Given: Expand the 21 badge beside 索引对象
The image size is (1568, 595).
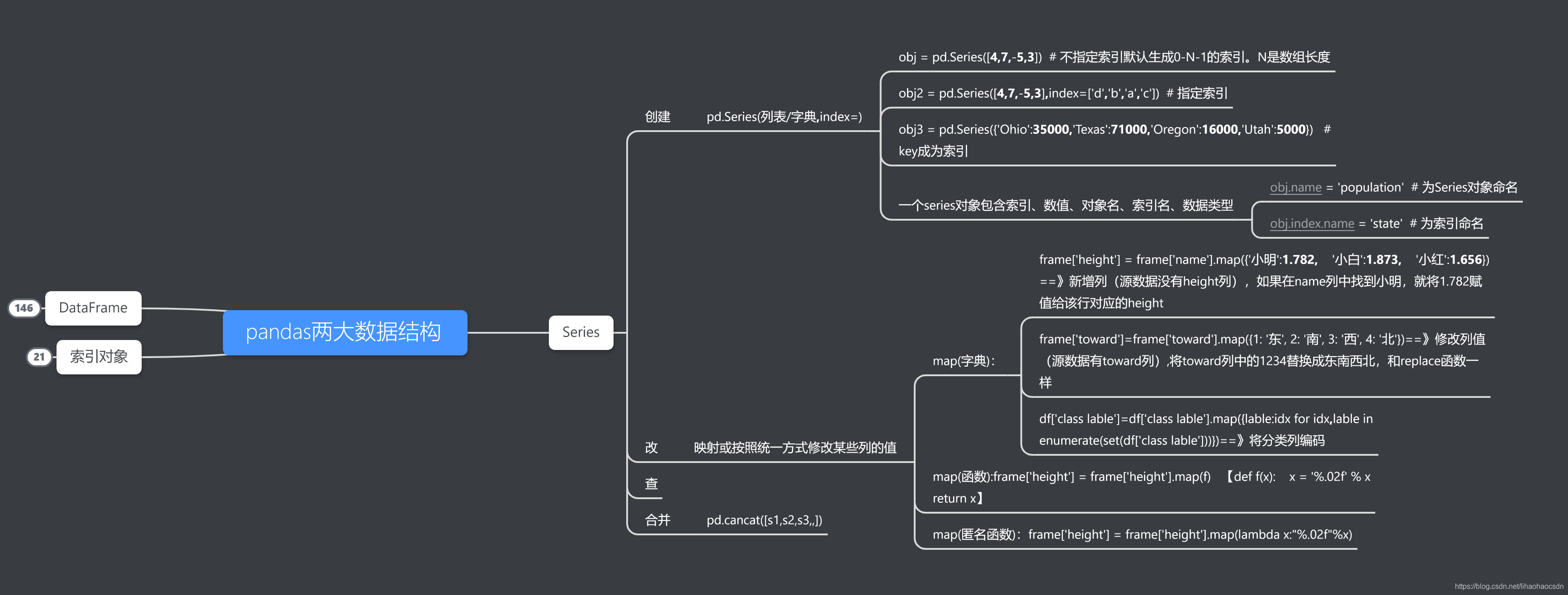Looking at the screenshot, I should coord(39,357).
